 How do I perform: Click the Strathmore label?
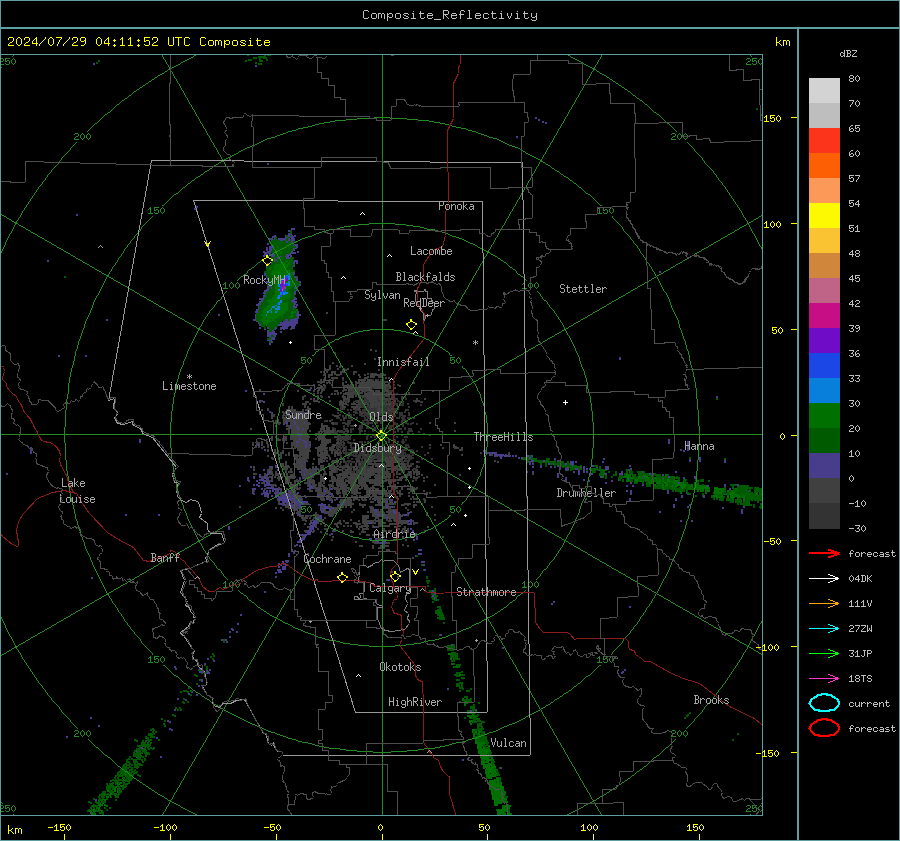point(486,592)
